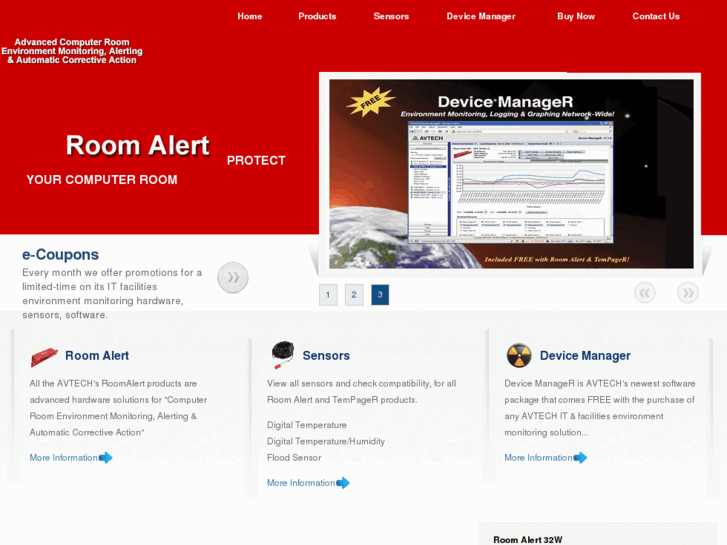
Task: Select the Buy Now menu item
Action: [x=576, y=16]
